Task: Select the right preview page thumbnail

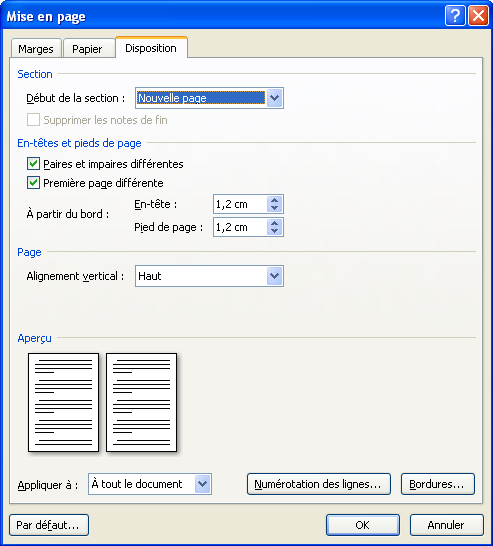Action: click(x=141, y=402)
